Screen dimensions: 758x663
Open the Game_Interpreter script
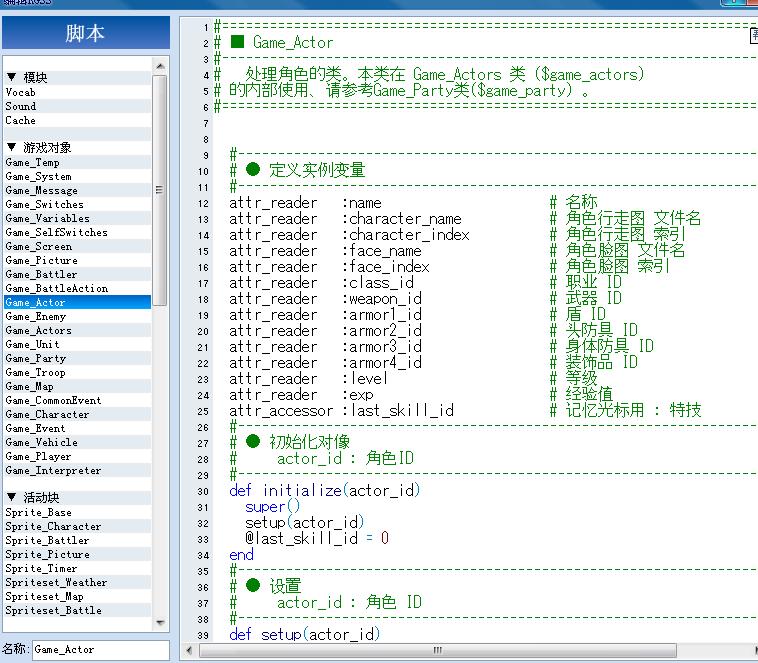(77, 471)
